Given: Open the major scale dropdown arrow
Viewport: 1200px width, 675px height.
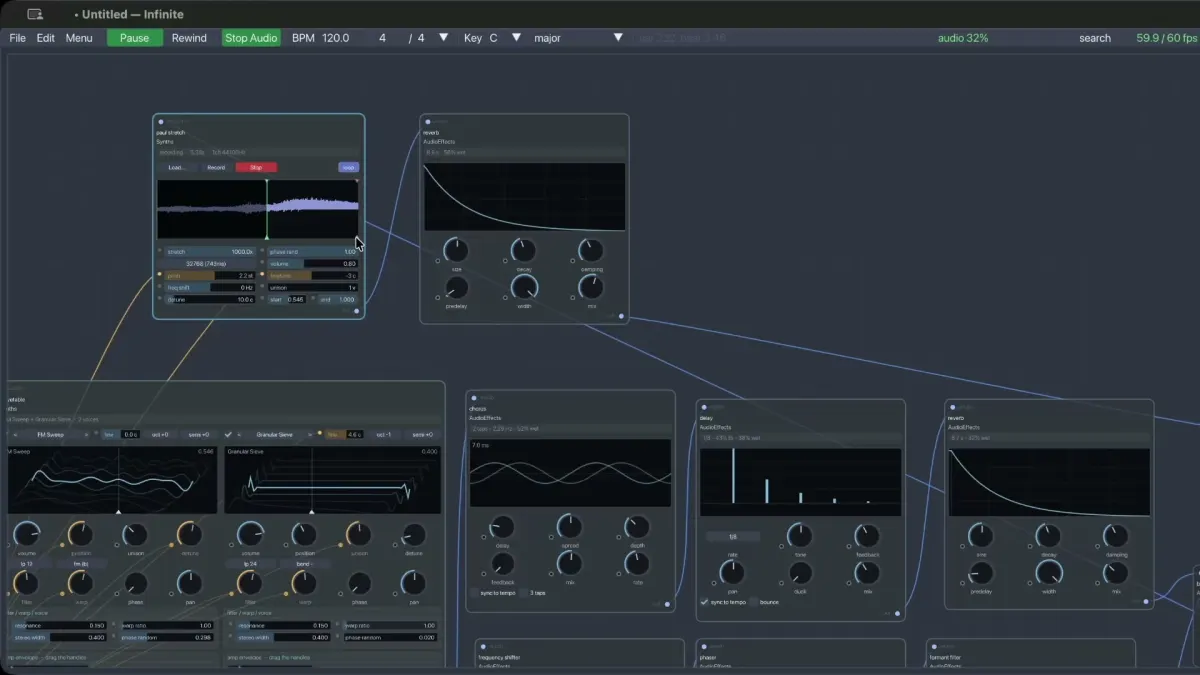Looking at the screenshot, I should pyautogui.click(x=618, y=38).
